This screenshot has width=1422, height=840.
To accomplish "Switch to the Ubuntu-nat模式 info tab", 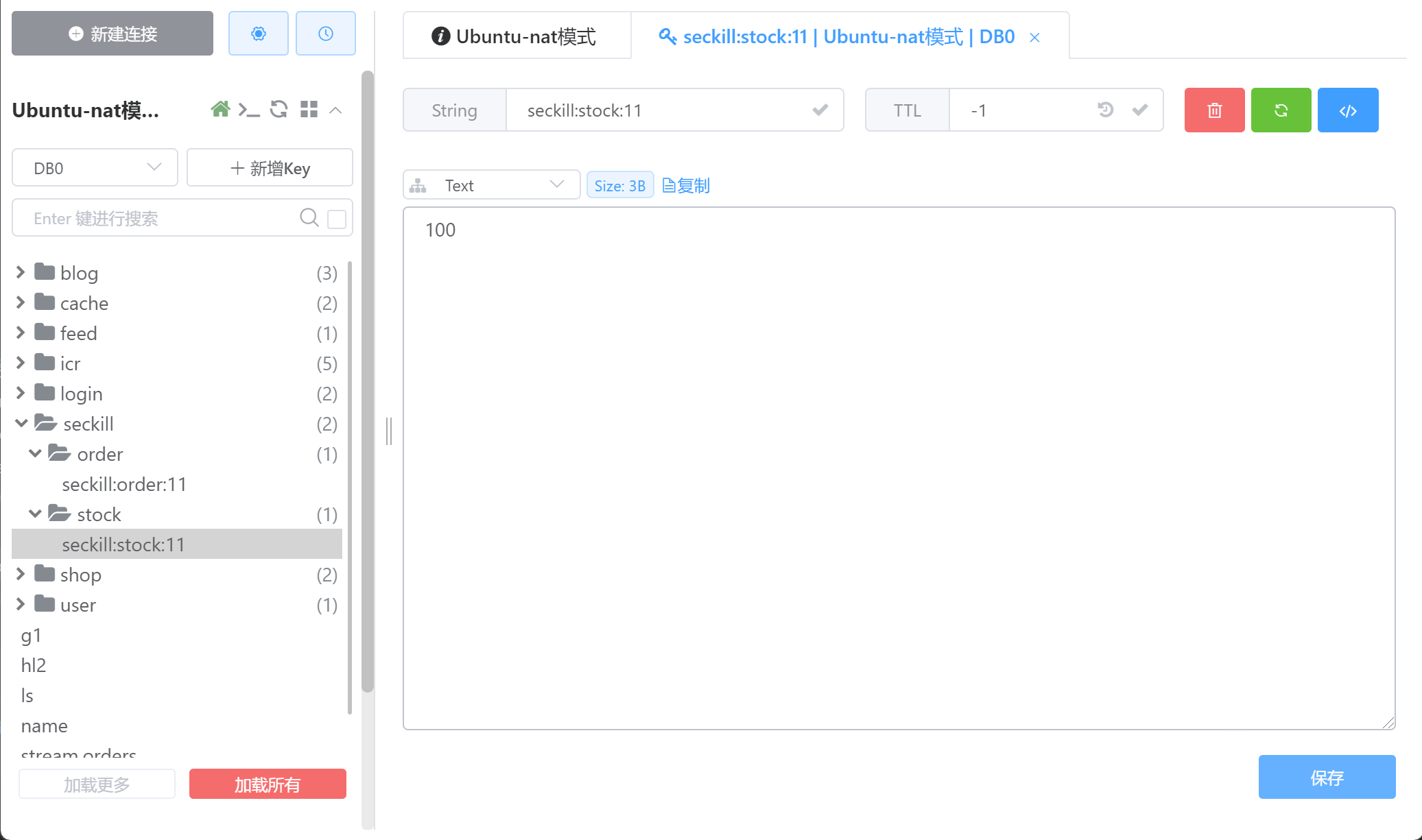I will click(516, 36).
